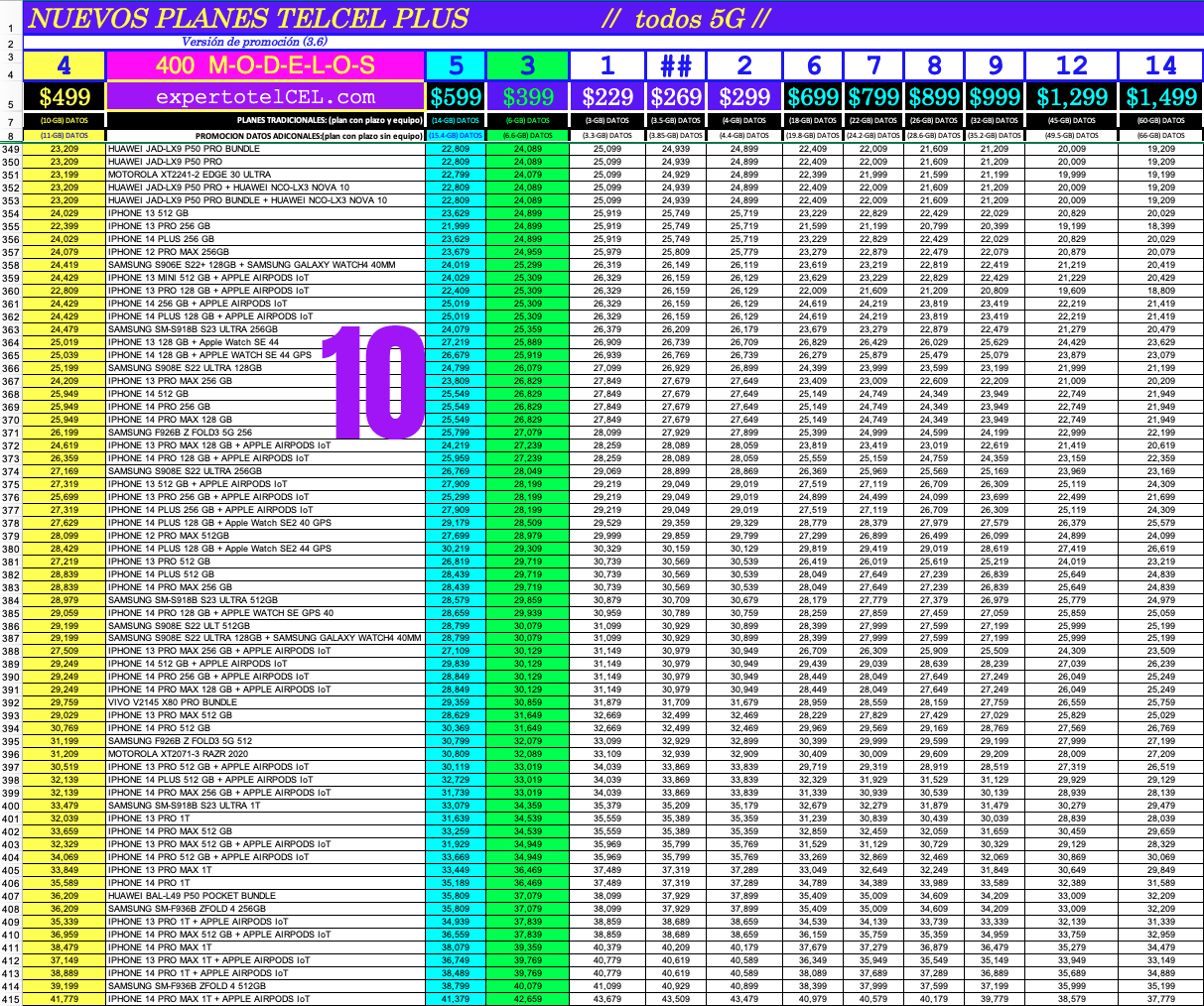
Task: Select 26,559 in the VIVO V2145 X80 row
Action: [1072, 702]
